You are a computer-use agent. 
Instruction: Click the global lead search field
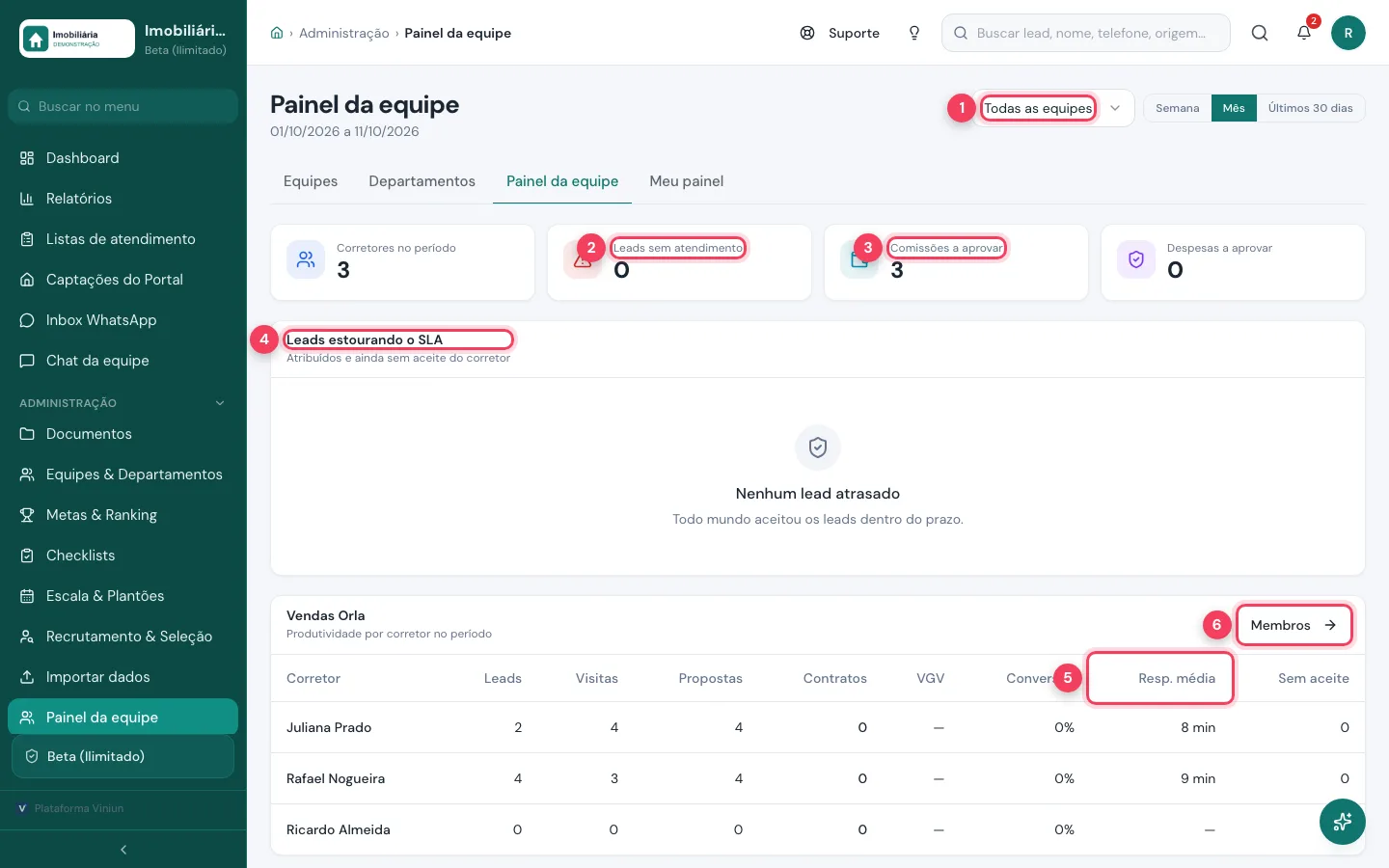[x=1086, y=33]
